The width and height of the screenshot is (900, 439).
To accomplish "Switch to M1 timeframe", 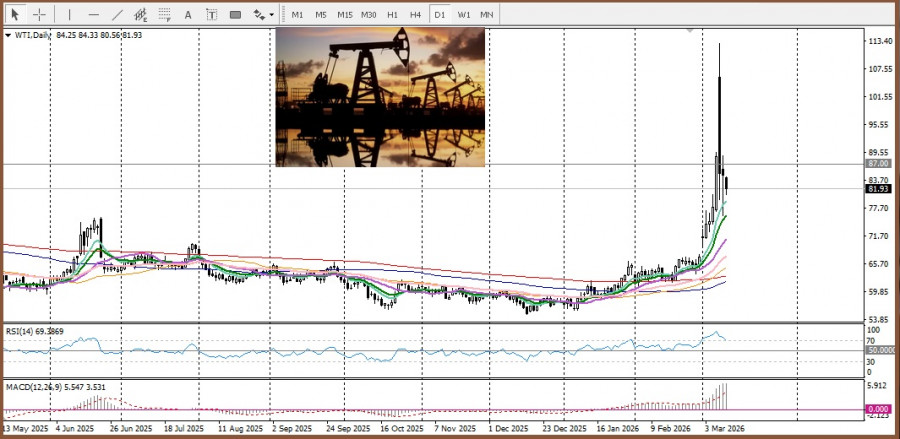I will pos(297,15).
